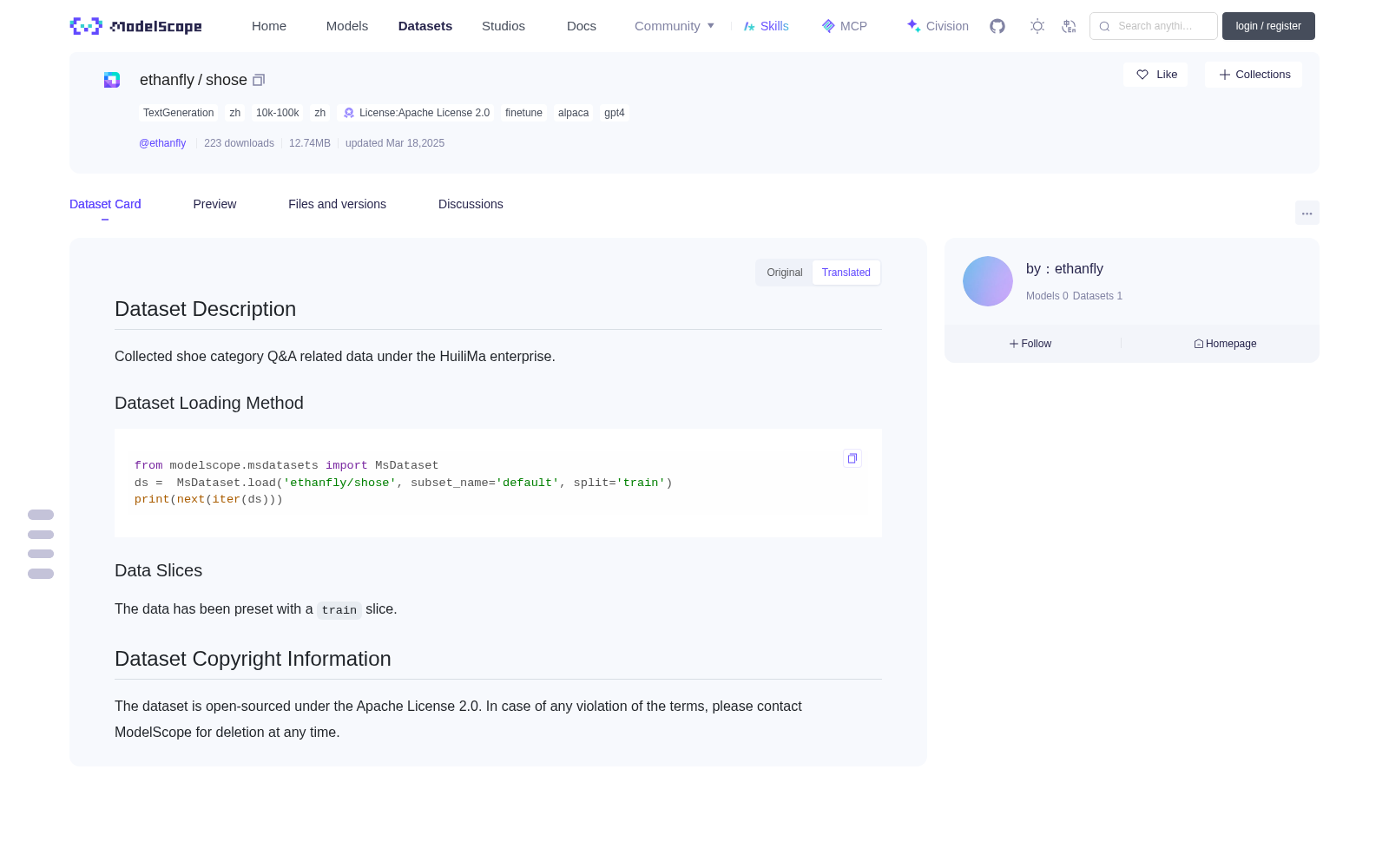Click the license badge icon
The width and height of the screenshot is (1389, 868).
point(349,113)
